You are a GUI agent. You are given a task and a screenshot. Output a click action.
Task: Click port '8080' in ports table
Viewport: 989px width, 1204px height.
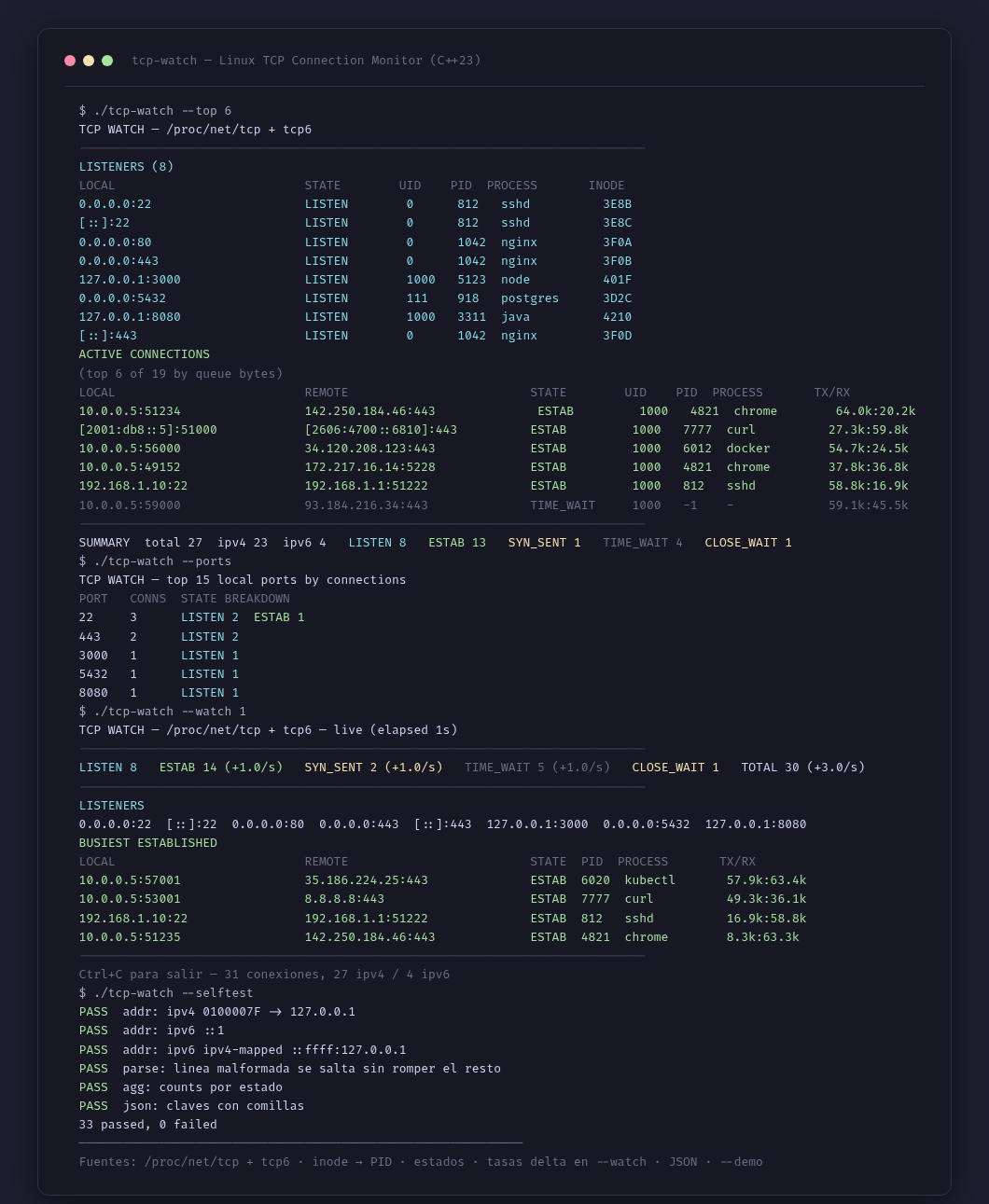tap(93, 693)
